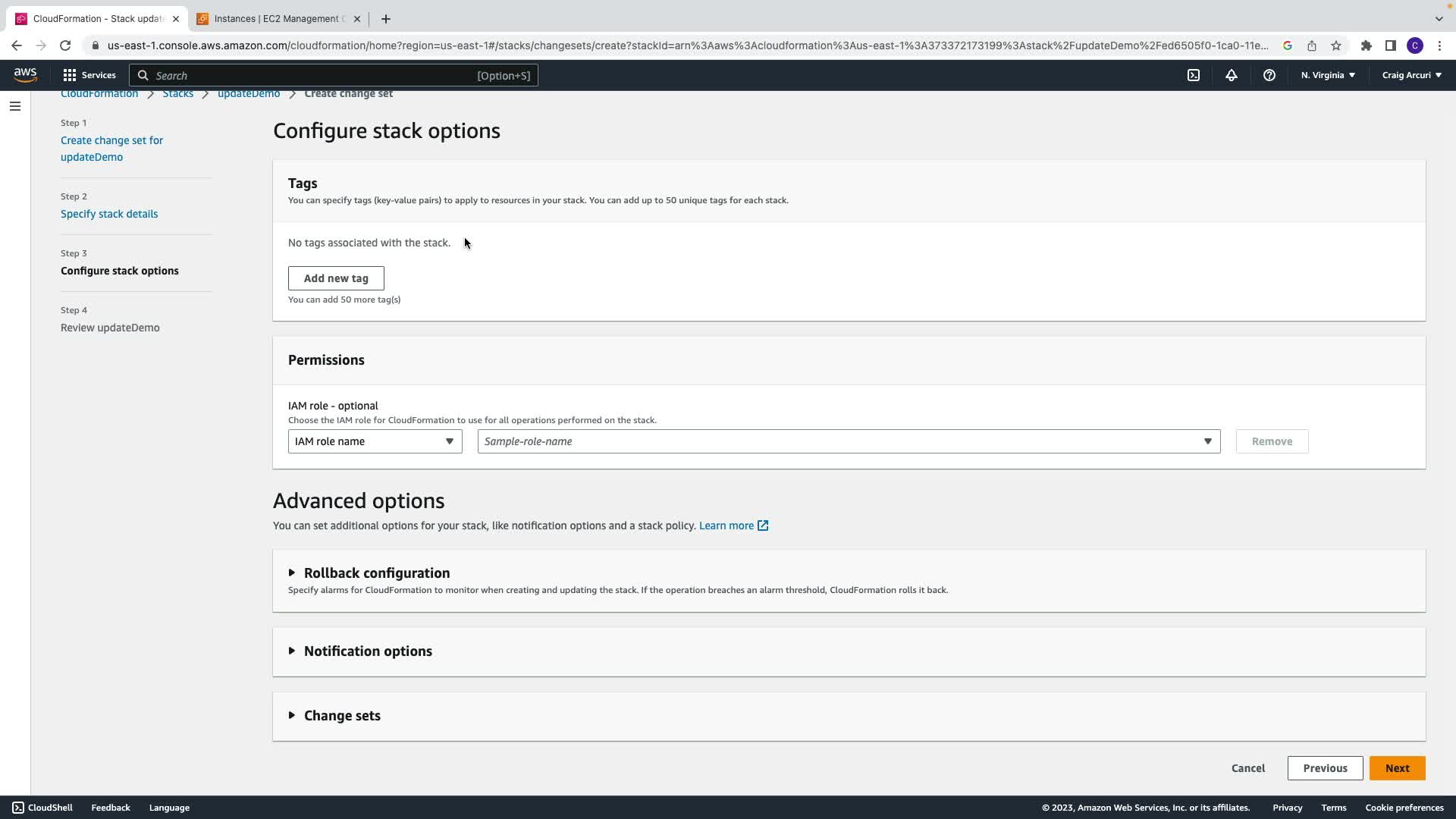This screenshot has width=1456, height=819.
Task: Toggle the hamburger side navigation menu
Action: (15, 106)
